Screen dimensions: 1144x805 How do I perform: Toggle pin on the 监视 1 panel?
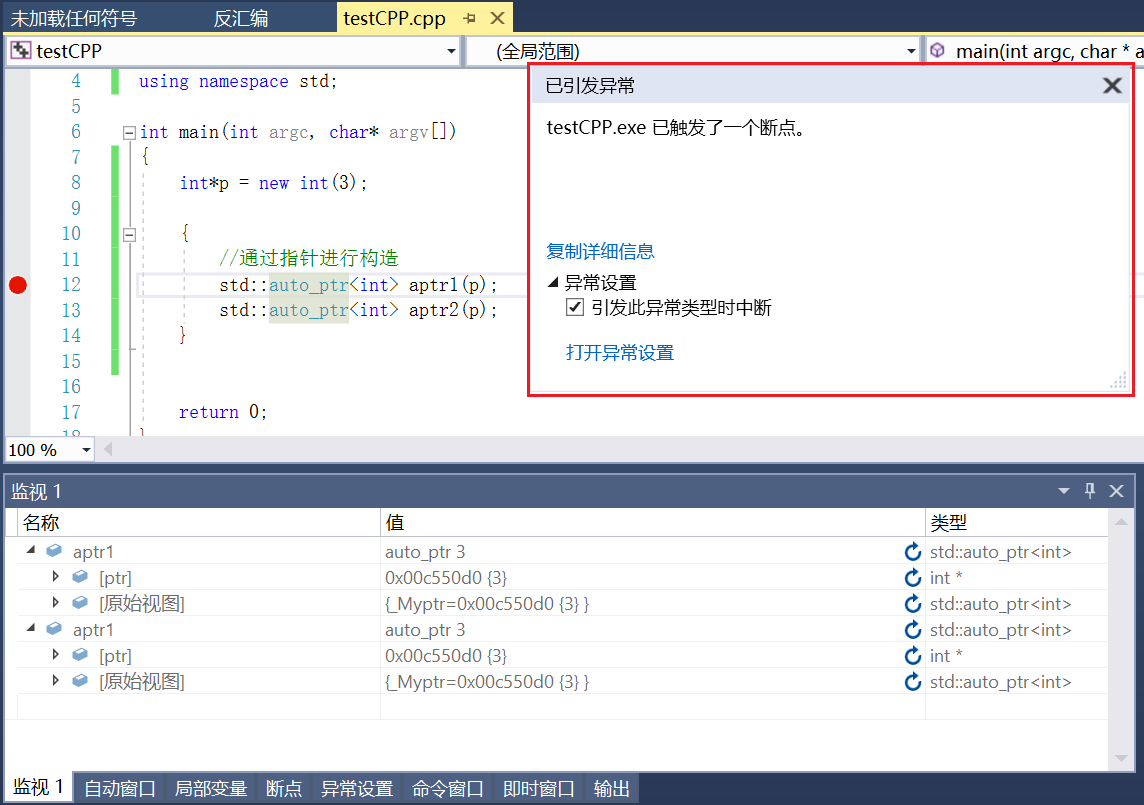[1090, 491]
